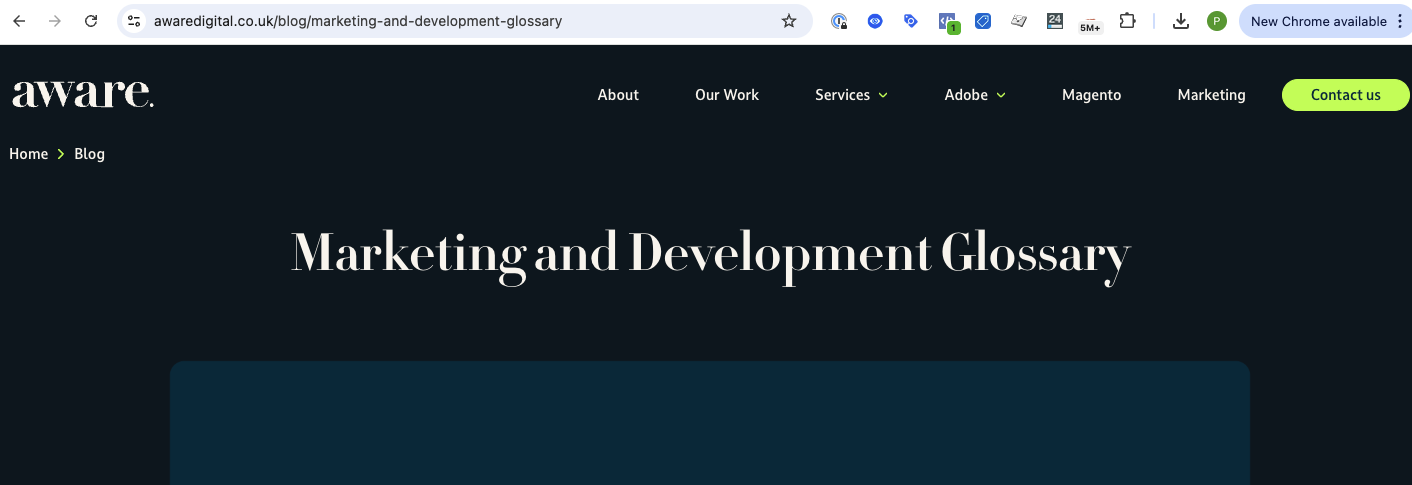Viewport: 1412px width, 485px height.
Task: Open the Marketing nav link
Action: tap(1212, 95)
